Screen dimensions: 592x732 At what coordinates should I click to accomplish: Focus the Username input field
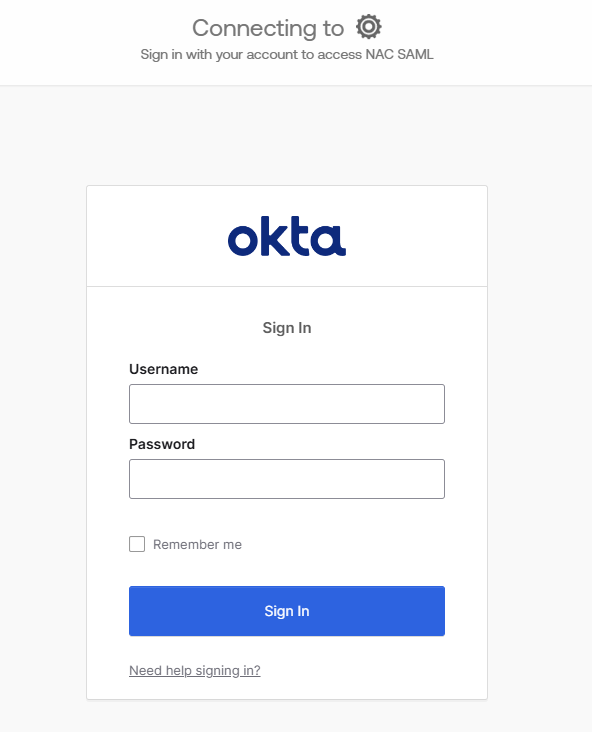tap(287, 404)
